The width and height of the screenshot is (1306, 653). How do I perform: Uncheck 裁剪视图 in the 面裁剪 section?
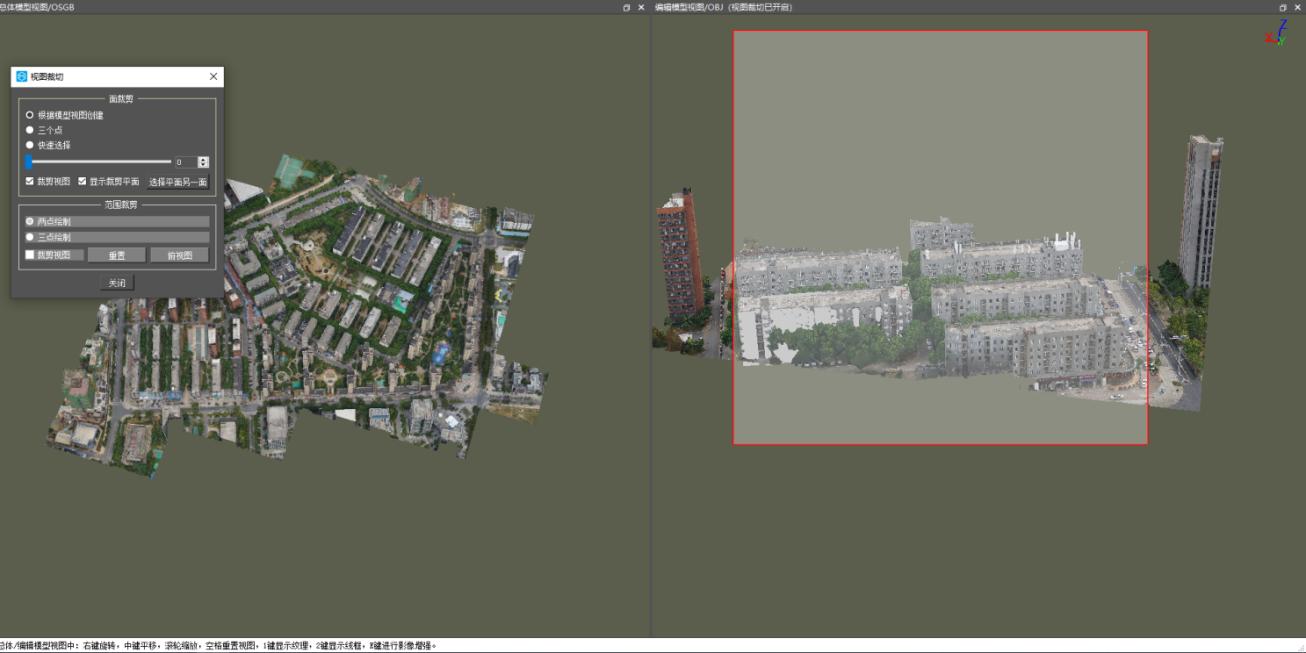30,181
